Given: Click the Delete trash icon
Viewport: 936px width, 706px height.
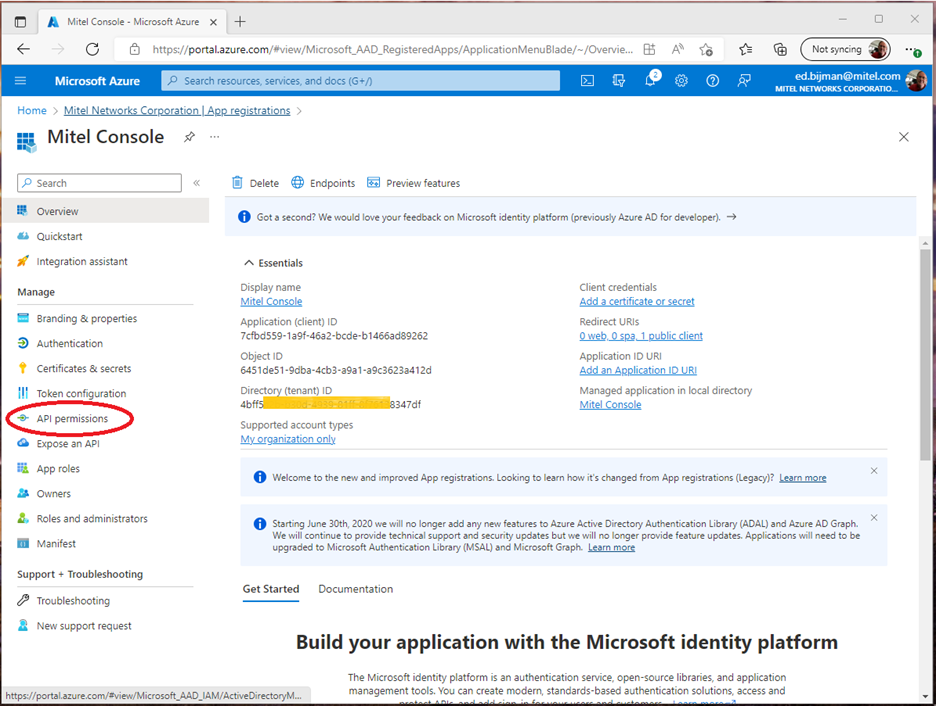Looking at the screenshot, I should coord(238,183).
